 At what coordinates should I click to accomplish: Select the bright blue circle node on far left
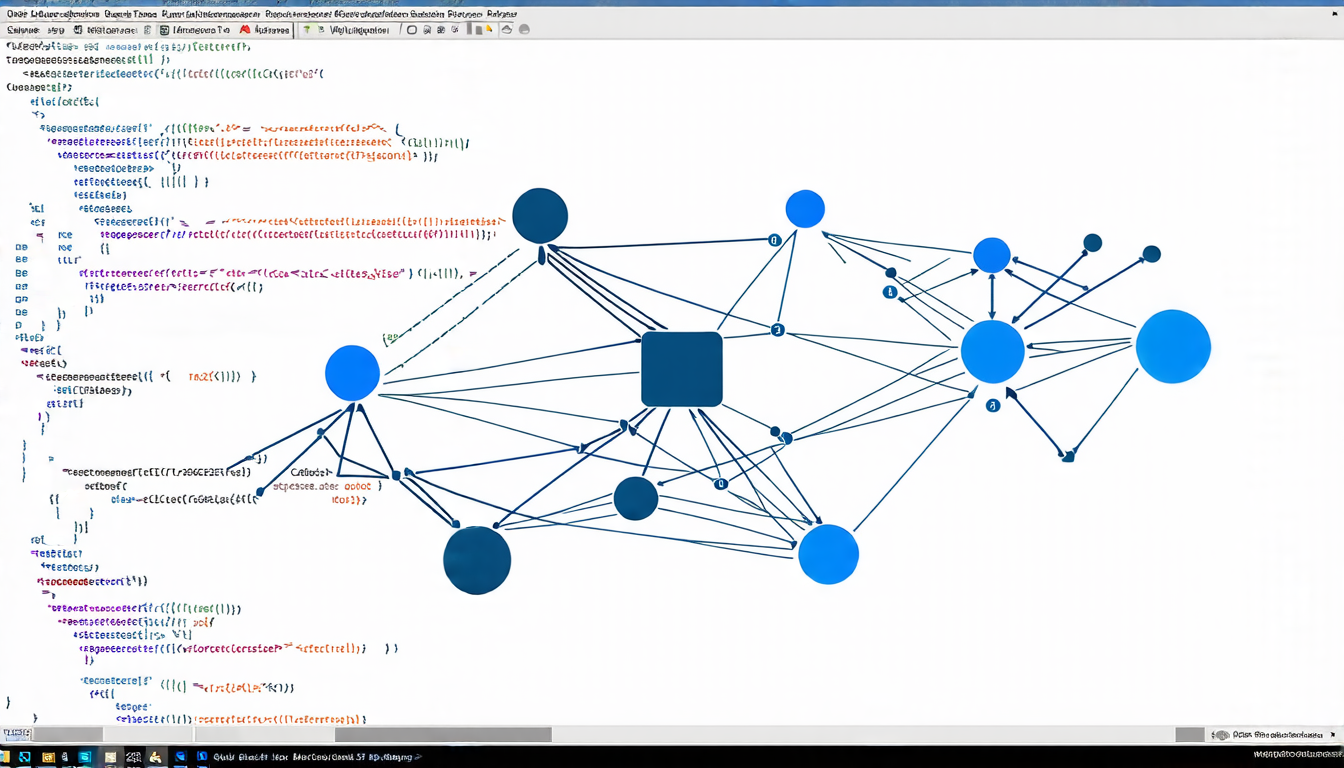click(352, 373)
